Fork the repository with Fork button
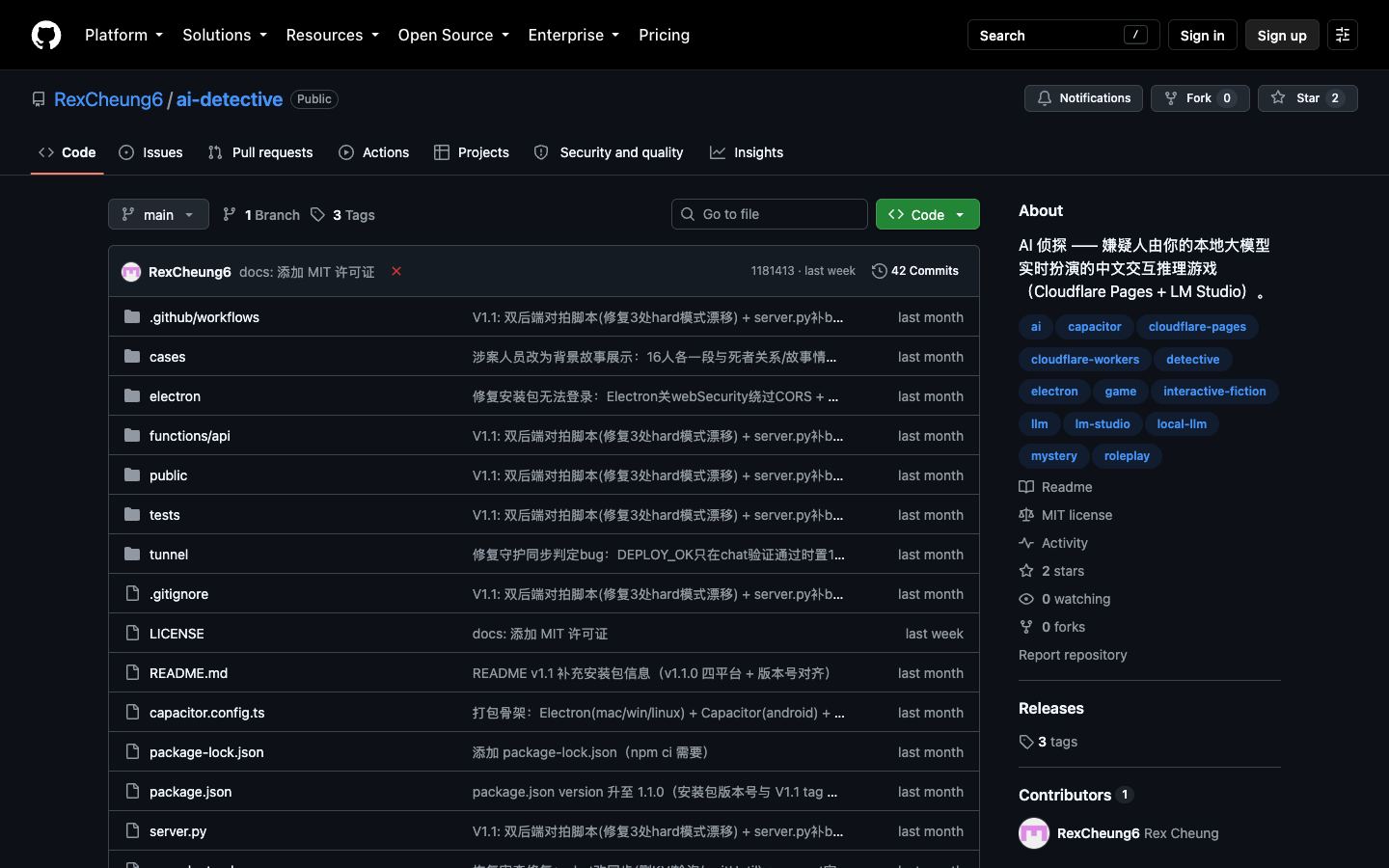 click(x=1200, y=98)
